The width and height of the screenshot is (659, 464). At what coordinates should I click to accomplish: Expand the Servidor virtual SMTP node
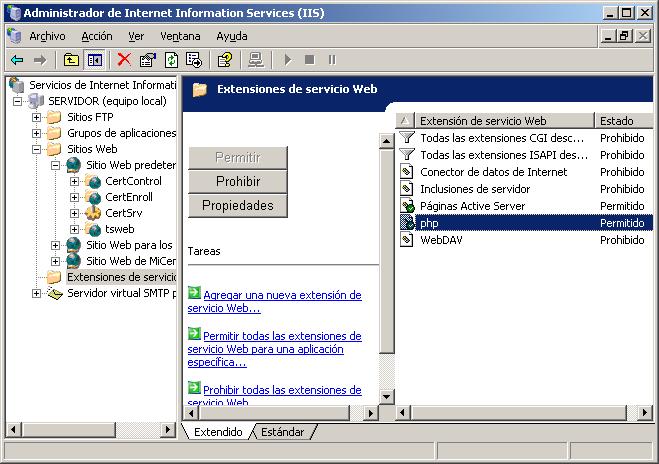pyautogui.click(x=37, y=293)
